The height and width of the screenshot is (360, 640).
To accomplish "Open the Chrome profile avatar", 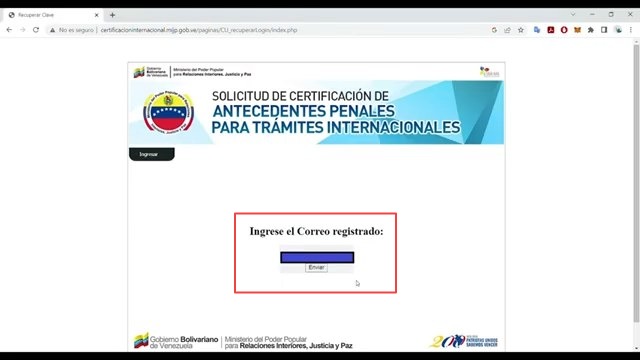I will (x=618, y=30).
